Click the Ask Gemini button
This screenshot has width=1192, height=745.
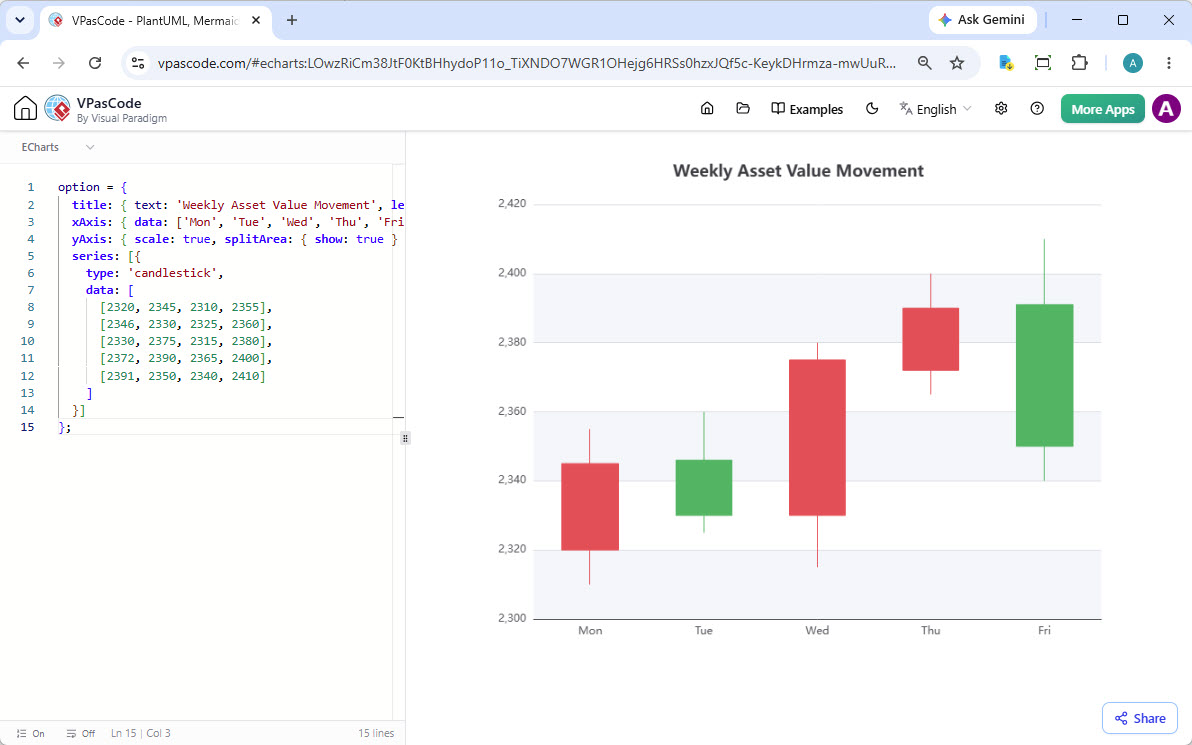[x=983, y=20]
